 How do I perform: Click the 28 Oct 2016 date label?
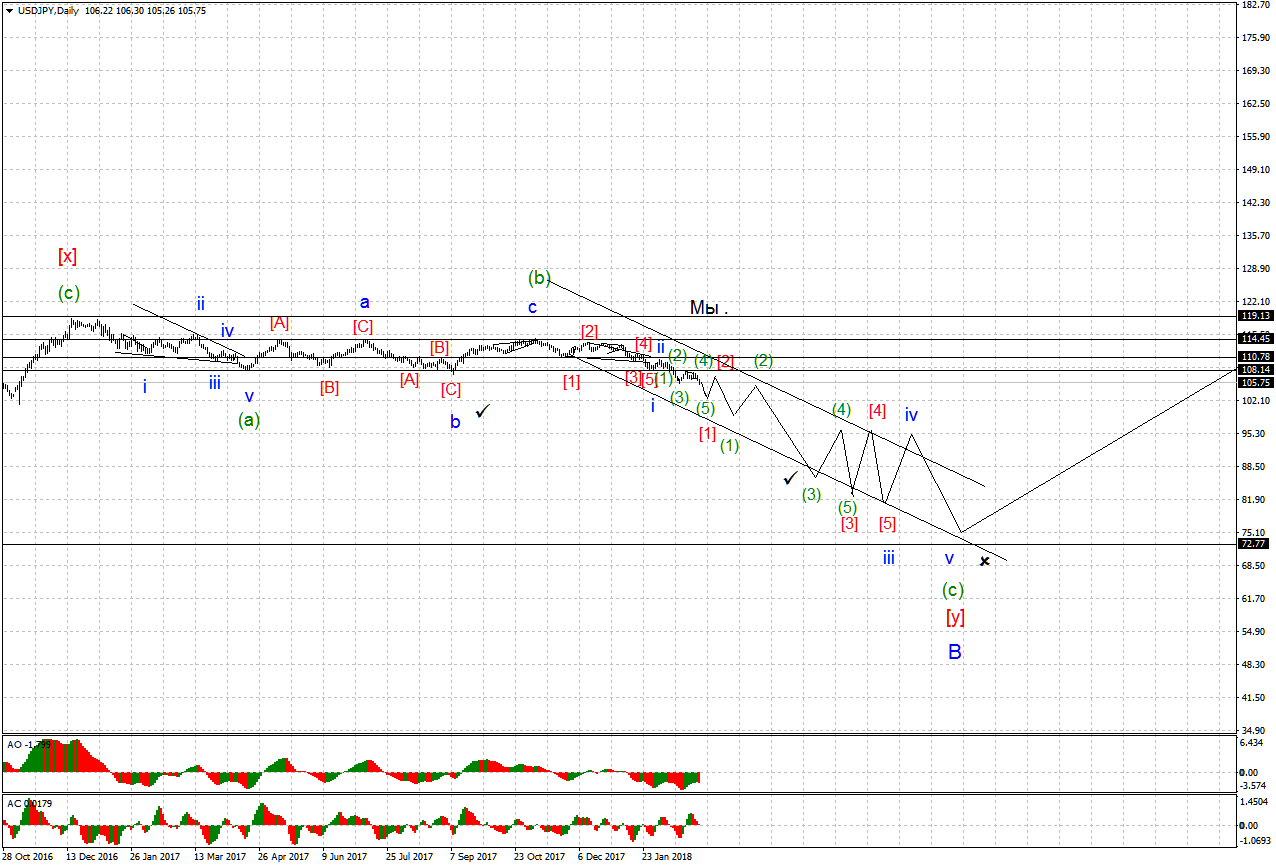point(28,857)
